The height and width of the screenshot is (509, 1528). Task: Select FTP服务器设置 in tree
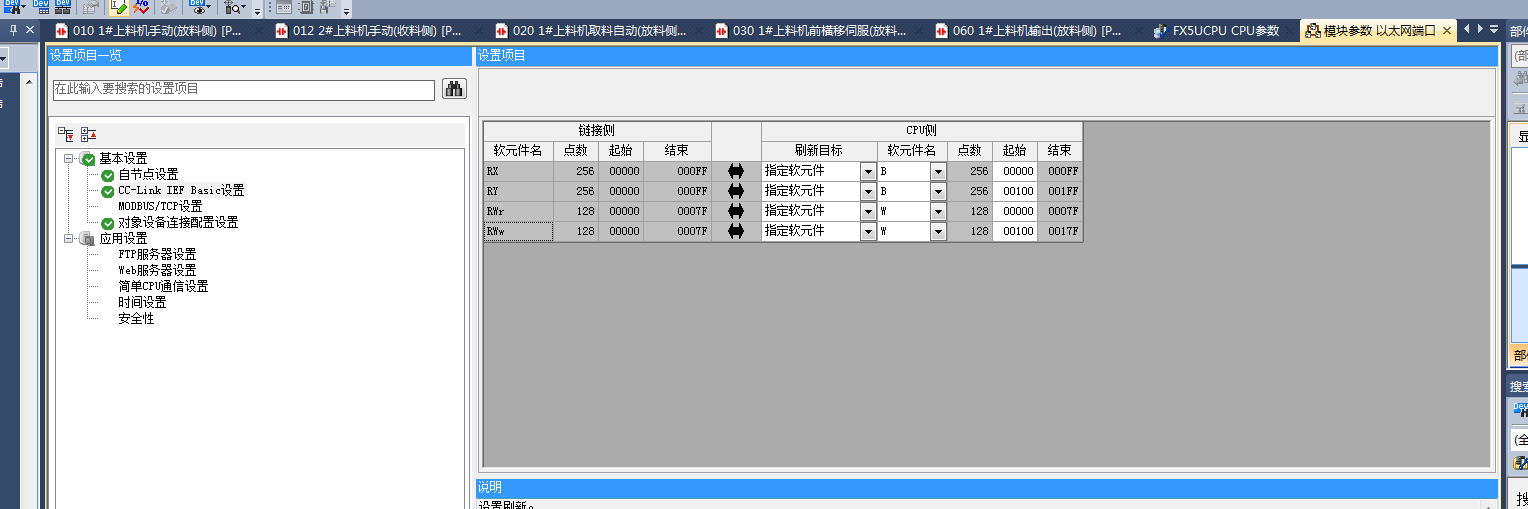pyautogui.click(x=157, y=254)
